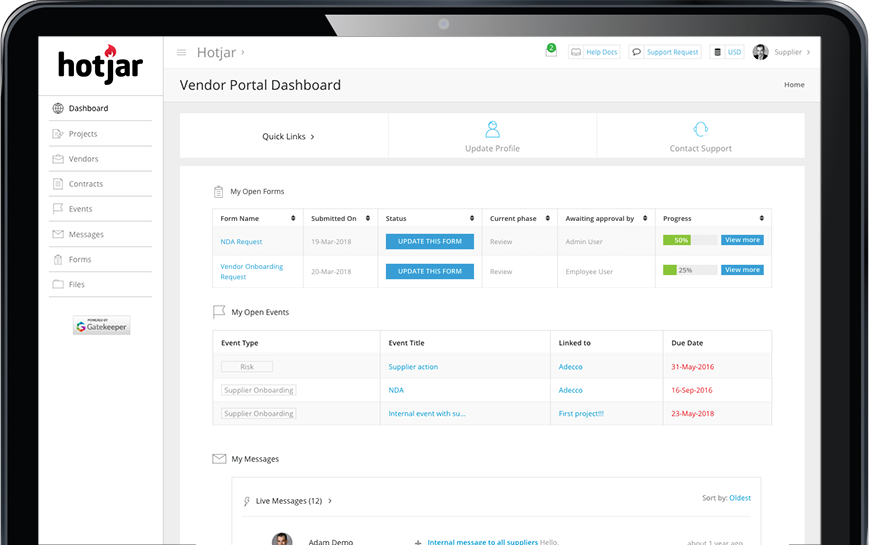This screenshot has width=869, height=545.
Task: Select the USD currency selector
Action: pyautogui.click(x=727, y=52)
